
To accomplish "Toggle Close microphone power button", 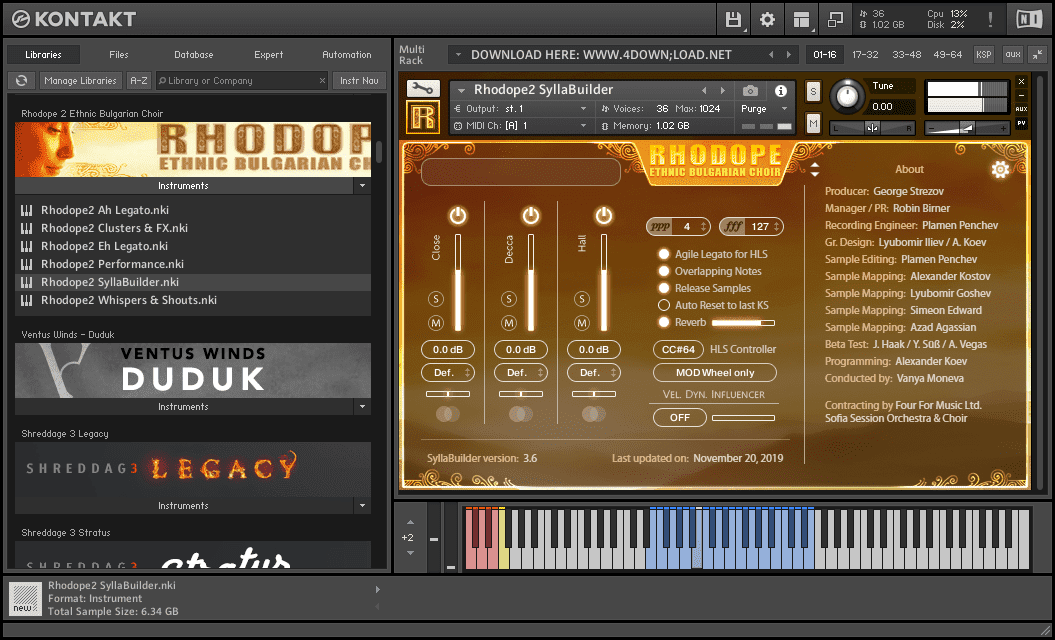I will [458, 215].
